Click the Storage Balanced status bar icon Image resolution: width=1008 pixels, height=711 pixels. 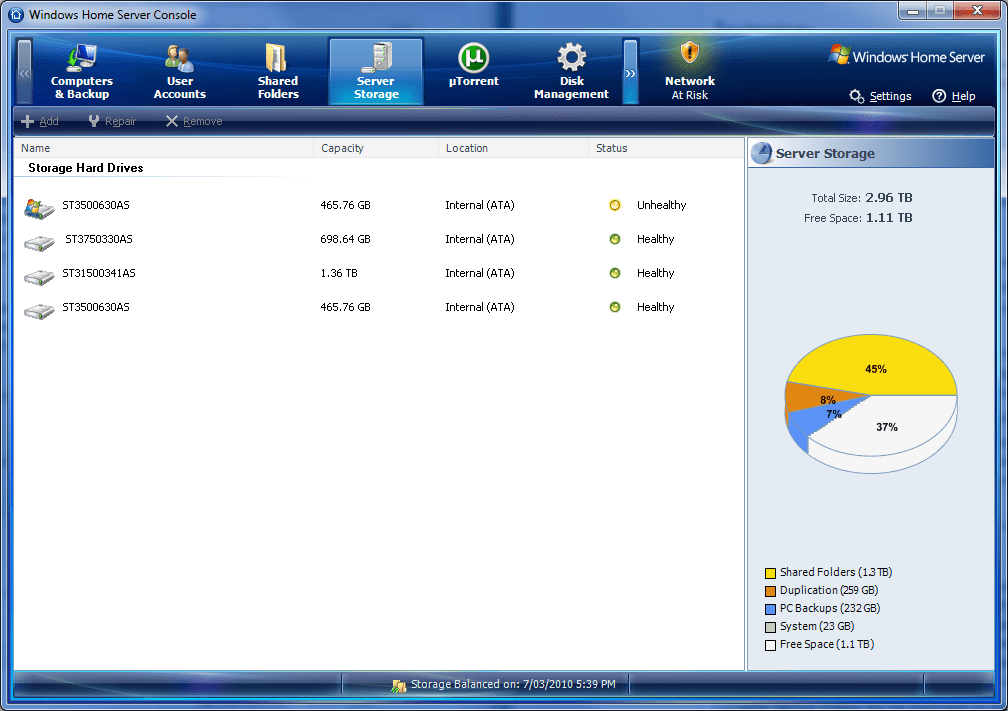pos(399,685)
